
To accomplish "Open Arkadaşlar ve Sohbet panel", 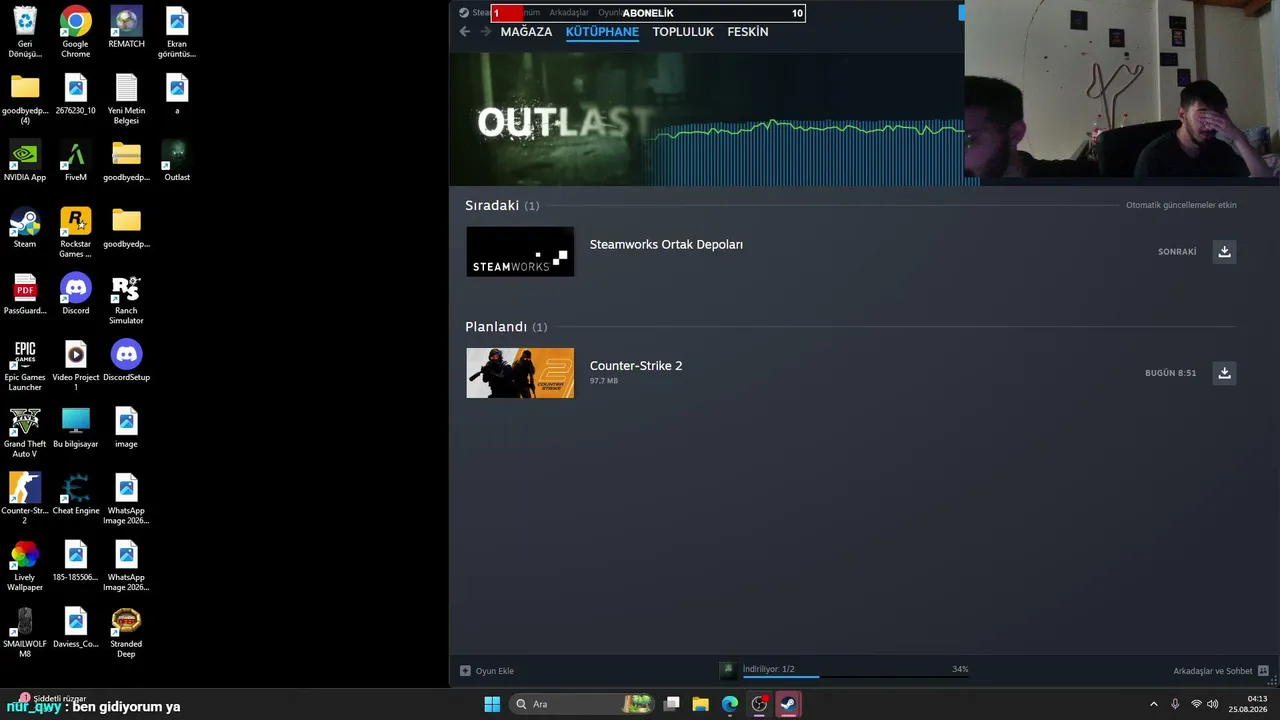I will (1221, 671).
